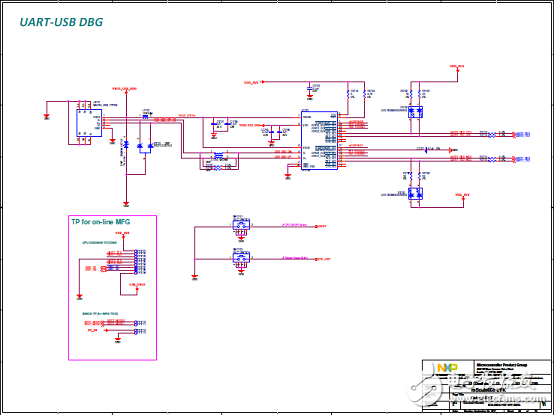Image resolution: width=554 pixels, height=415 pixels.
Task: Click the ground symbol below switch wiring
Action: (x=194, y=278)
